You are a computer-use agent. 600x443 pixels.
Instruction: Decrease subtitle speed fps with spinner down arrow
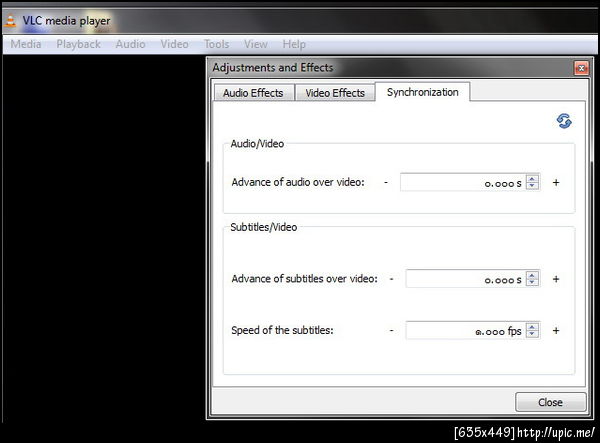pos(532,334)
